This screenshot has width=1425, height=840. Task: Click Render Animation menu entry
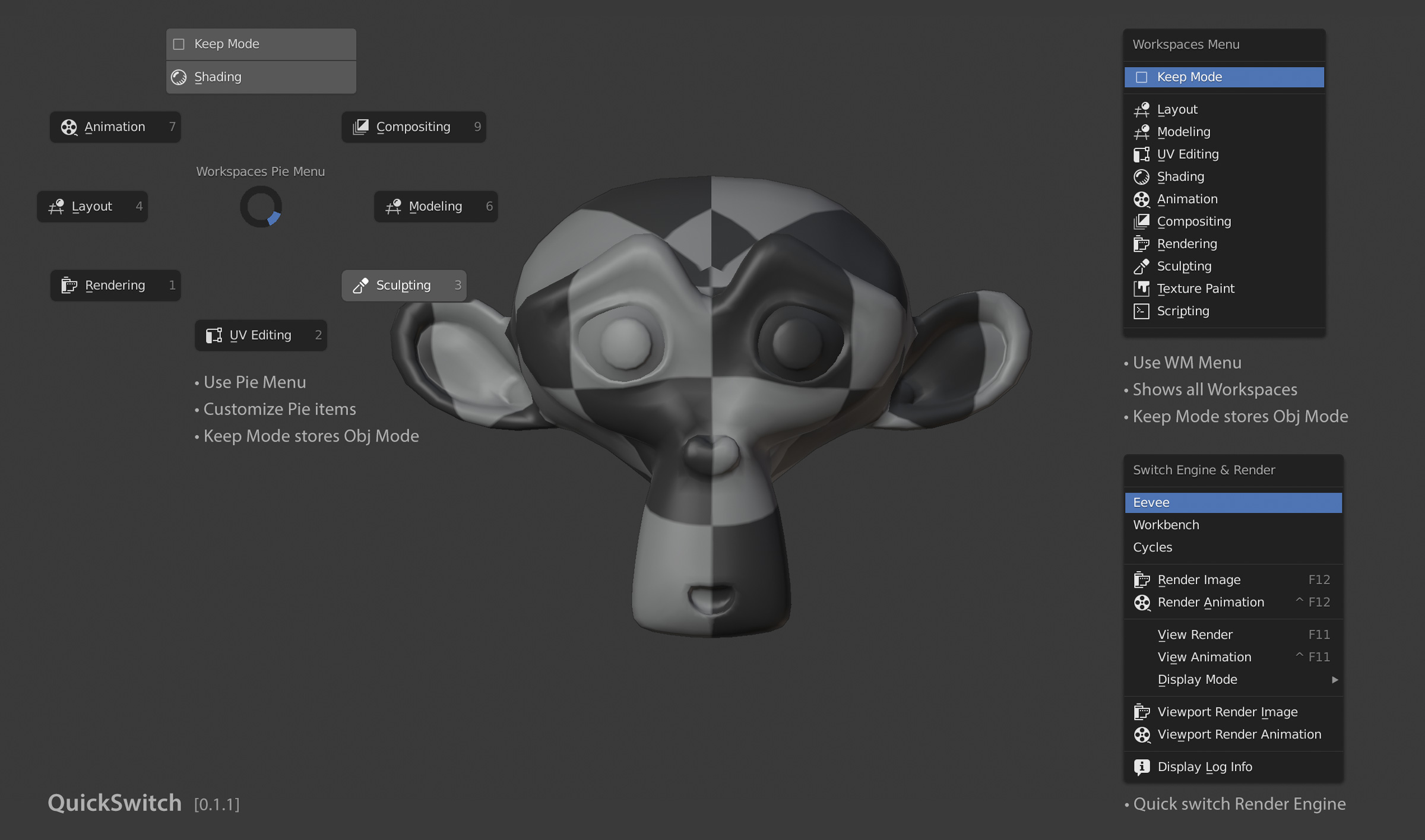(x=1210, y=603)
